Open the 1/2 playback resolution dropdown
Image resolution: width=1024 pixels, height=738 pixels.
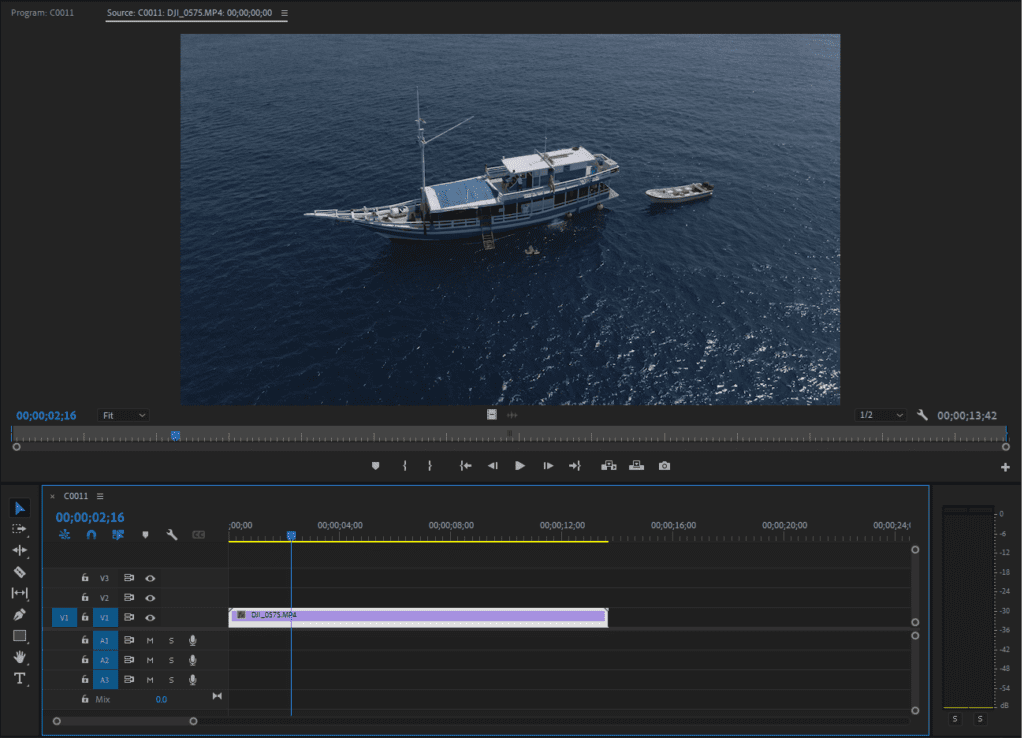(880, 415)
